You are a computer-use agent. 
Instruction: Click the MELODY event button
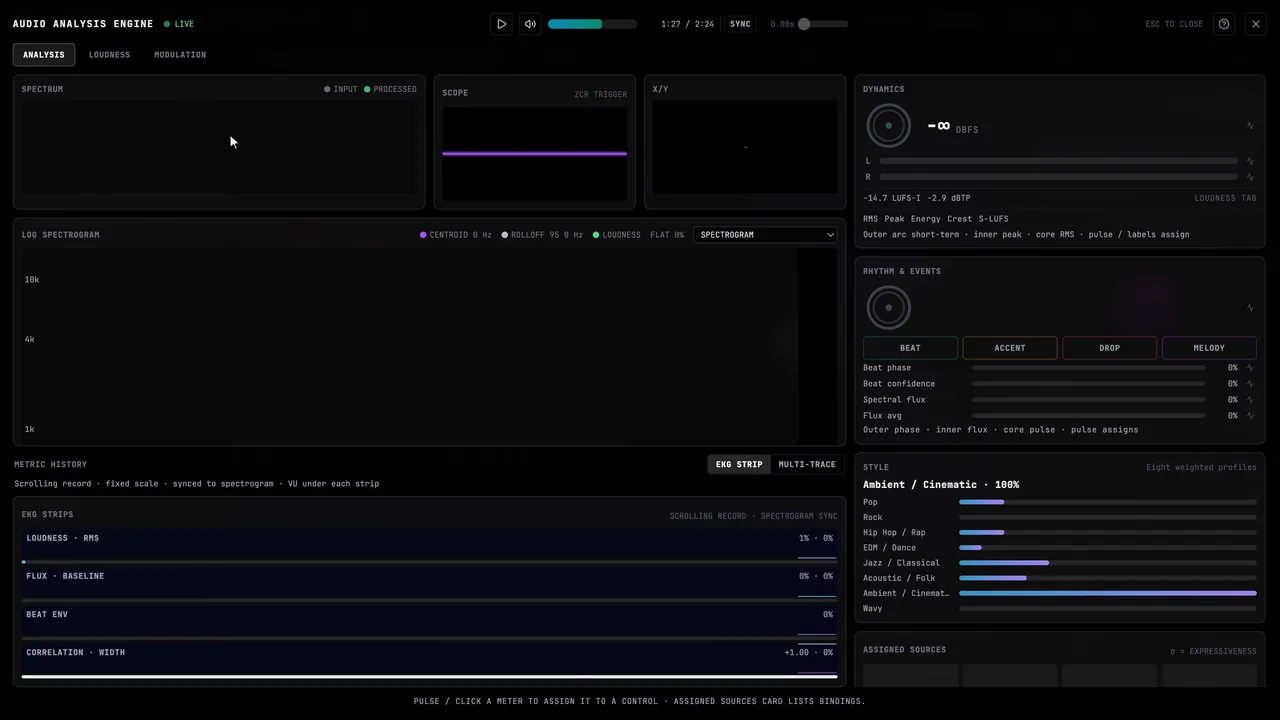tap(1209, 348)
